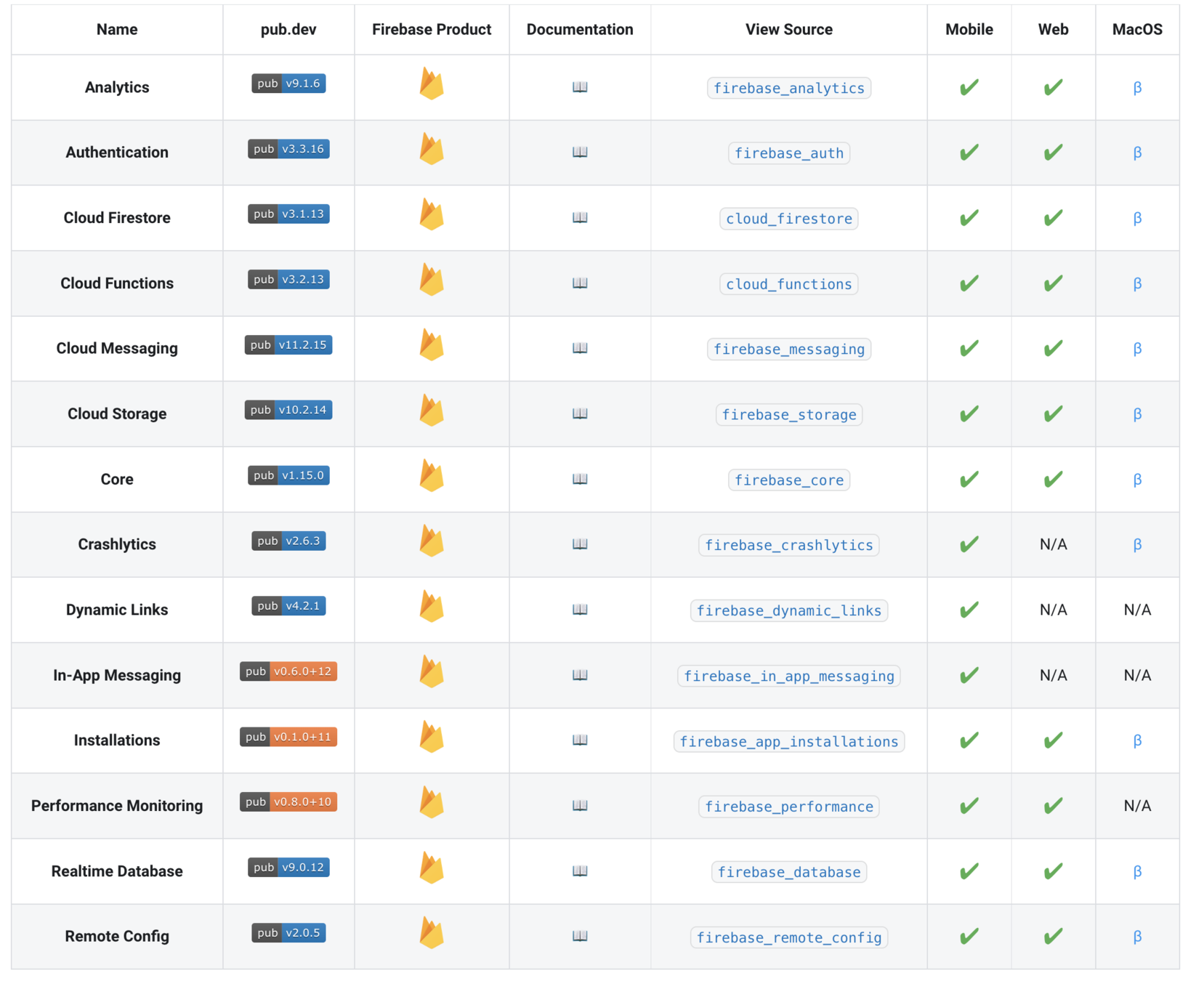View source for firebase_performance
Screen dimensions: 1204x981
789,807
